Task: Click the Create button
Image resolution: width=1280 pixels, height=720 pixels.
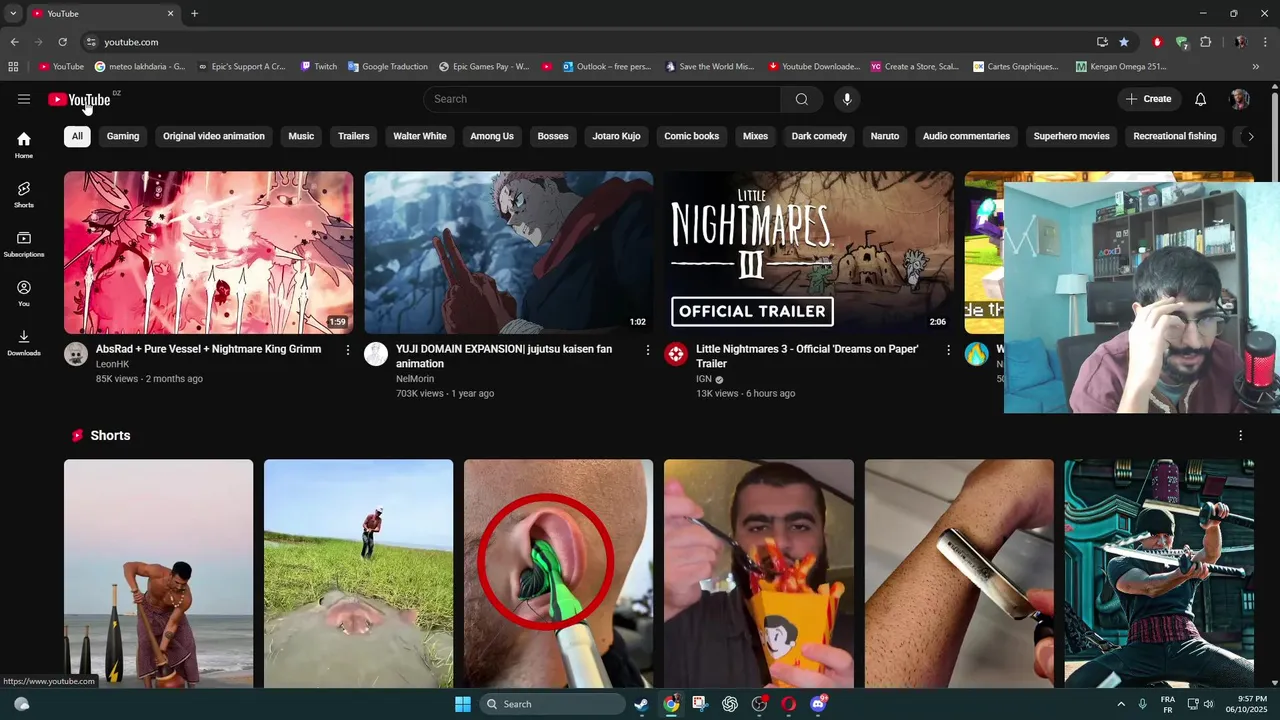Action: pyautogui.click(x=1148, y=99)
